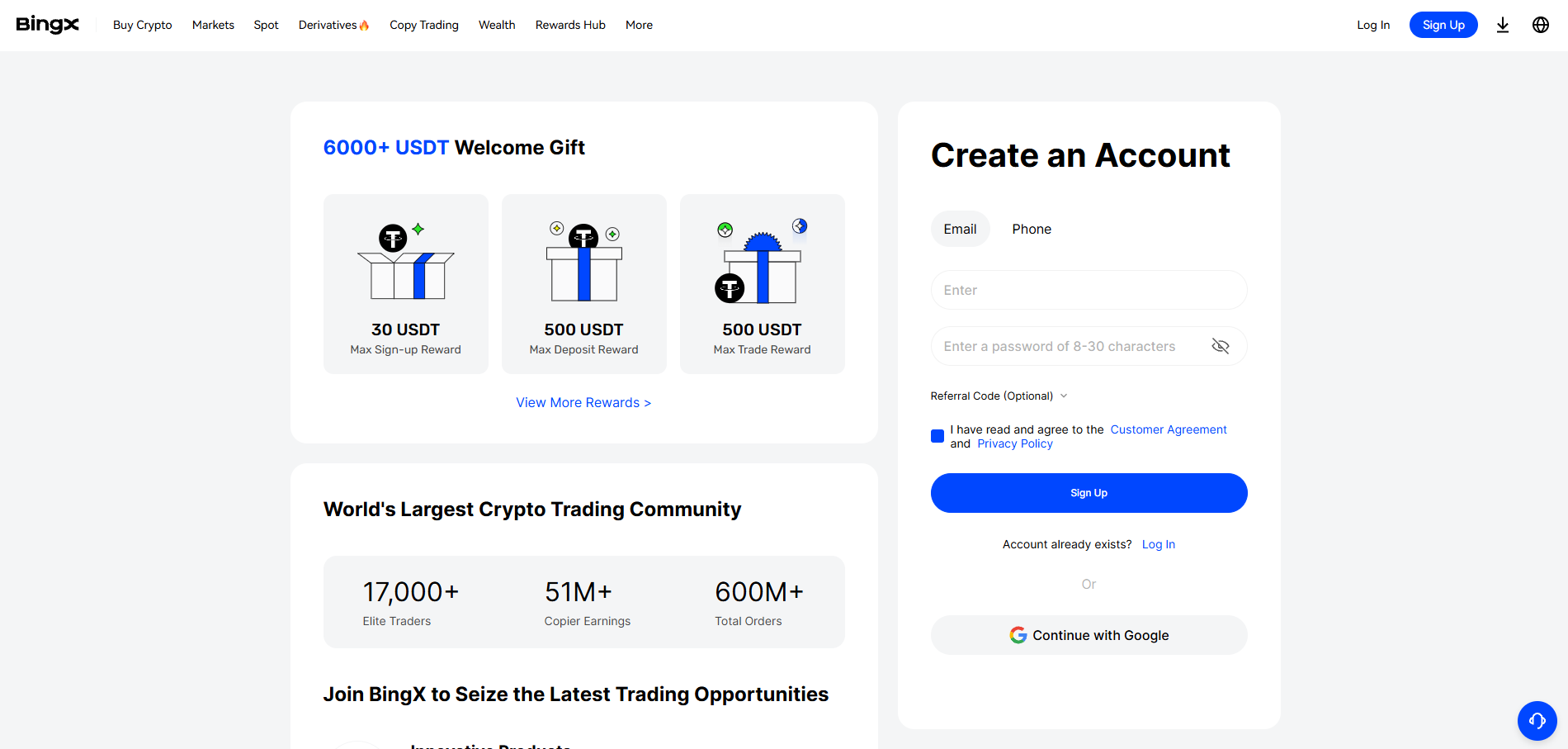Open the Privacy Policy link
Screen dimensions: 1568x749
(x=1015, y=443)
